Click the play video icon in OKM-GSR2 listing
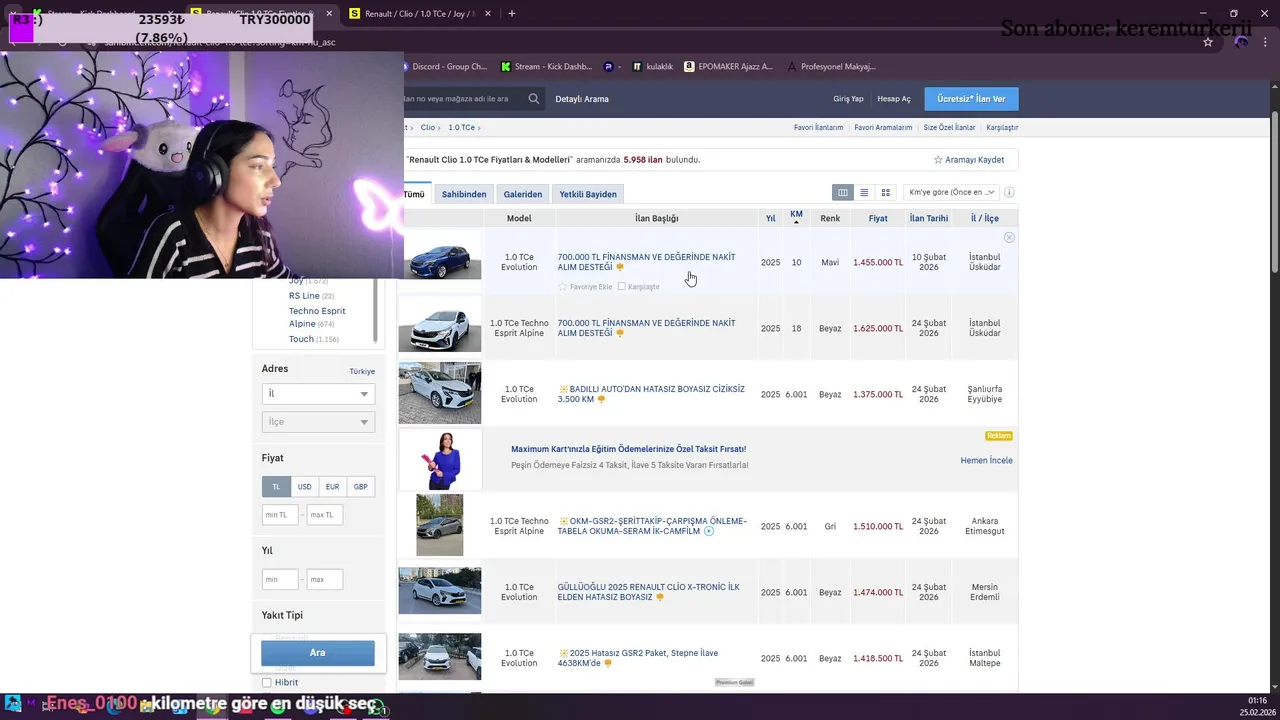Screen dimensions: 1280x720 pyautogui.click(x=709, y=531)
